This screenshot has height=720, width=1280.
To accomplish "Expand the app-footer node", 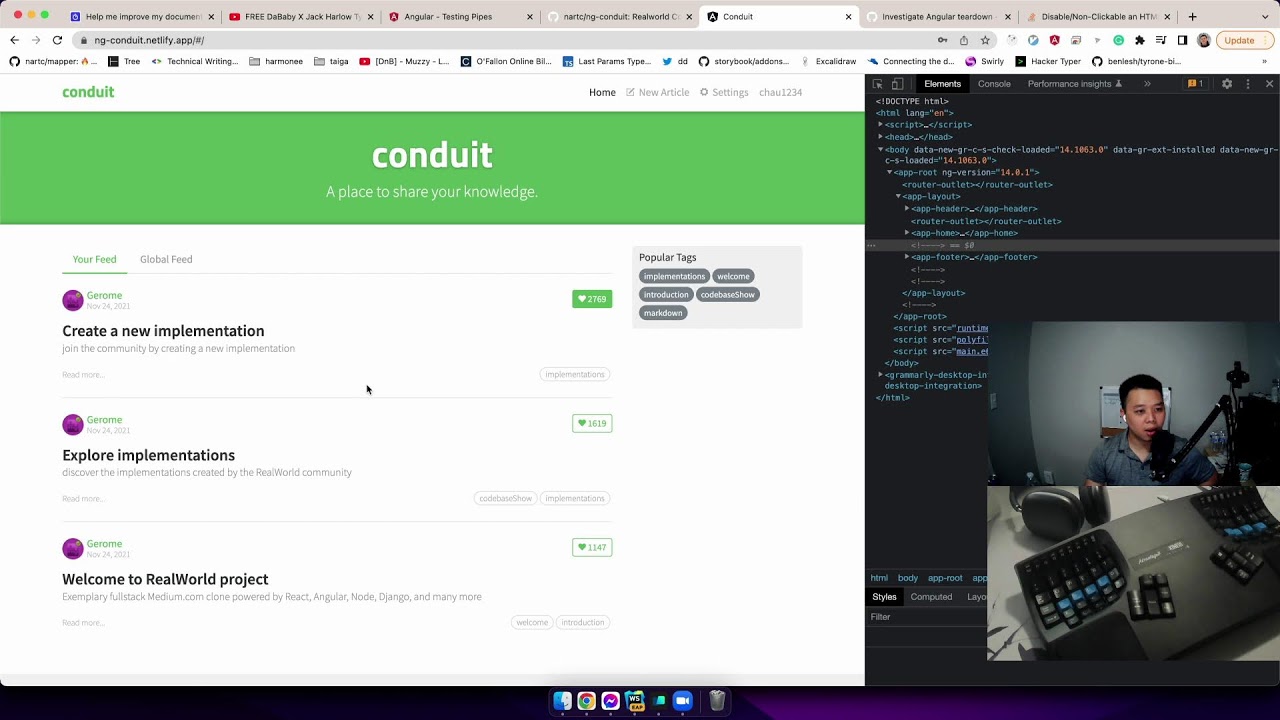I will tap(907, 257).
